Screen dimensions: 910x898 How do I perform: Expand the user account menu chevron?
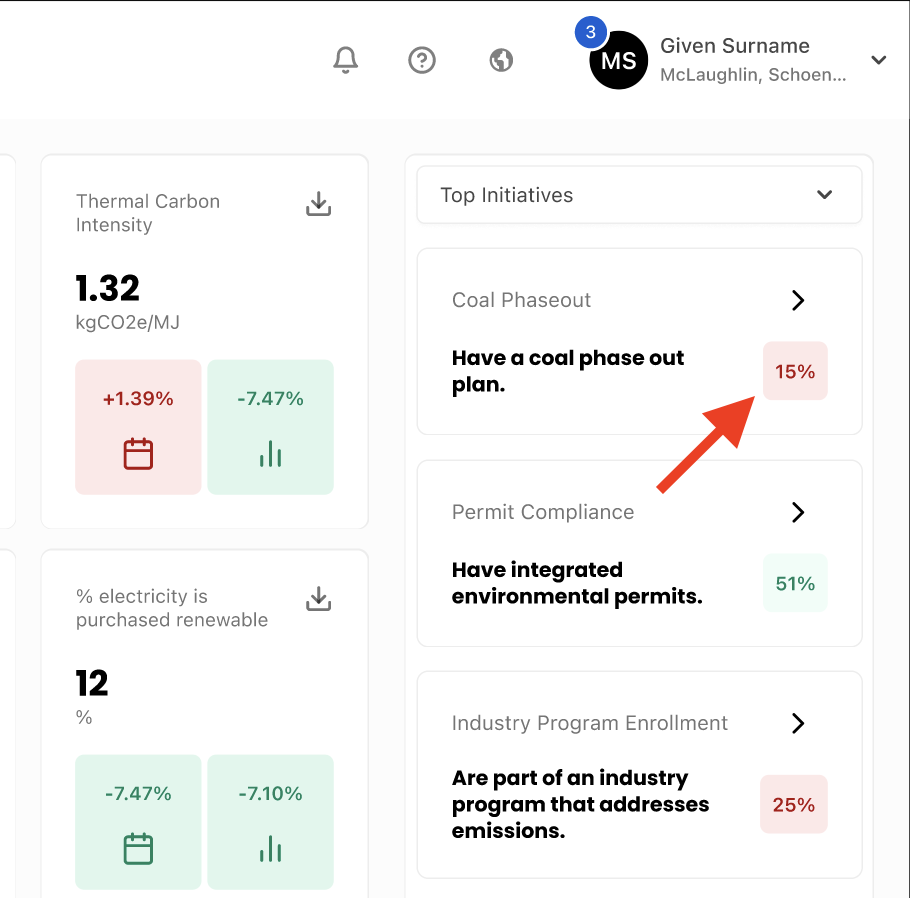coord(878,60)
